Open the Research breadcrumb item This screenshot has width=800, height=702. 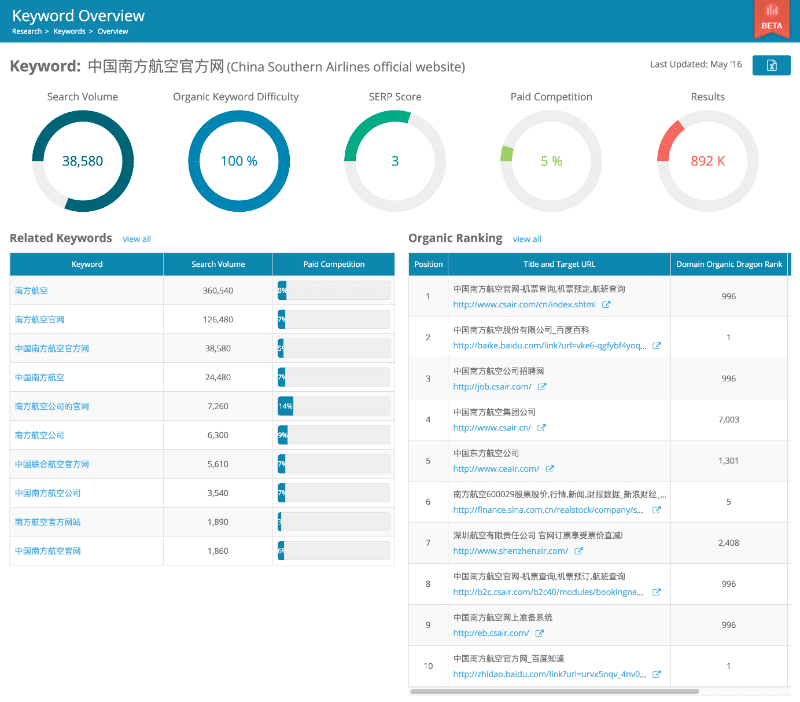coord(26,31)
